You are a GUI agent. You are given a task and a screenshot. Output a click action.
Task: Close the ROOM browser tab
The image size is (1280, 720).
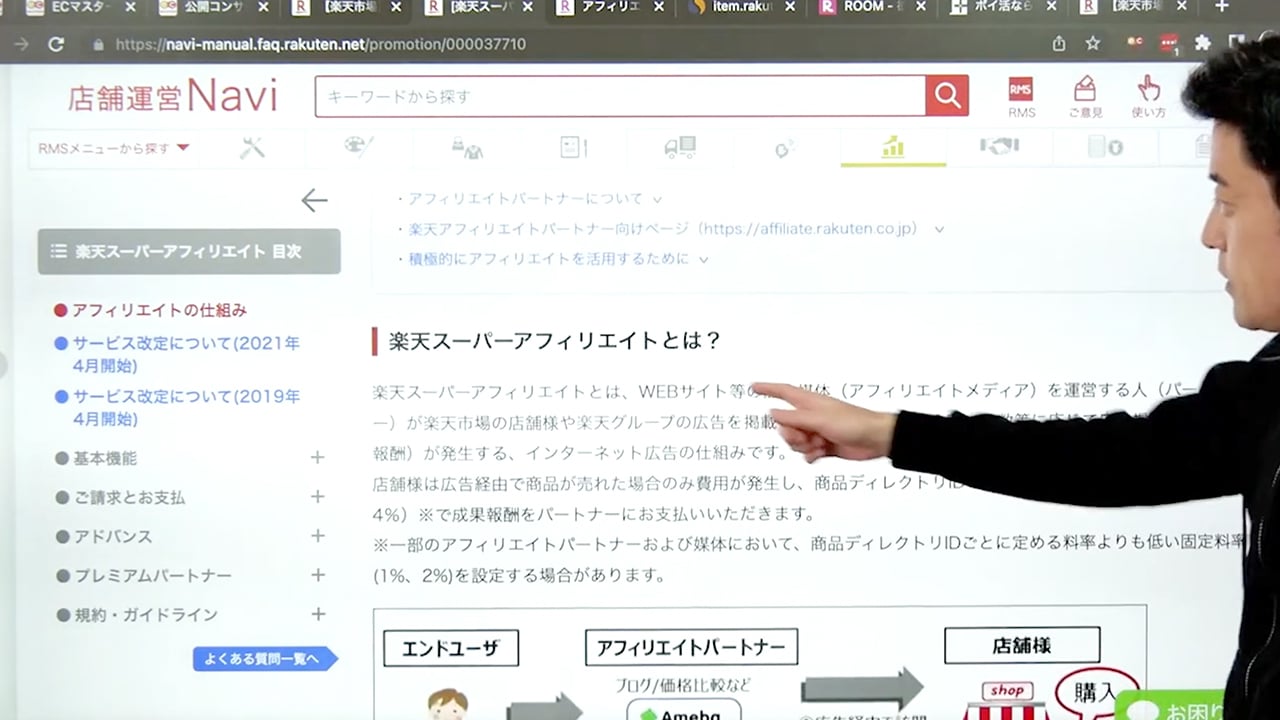(921, 7)
